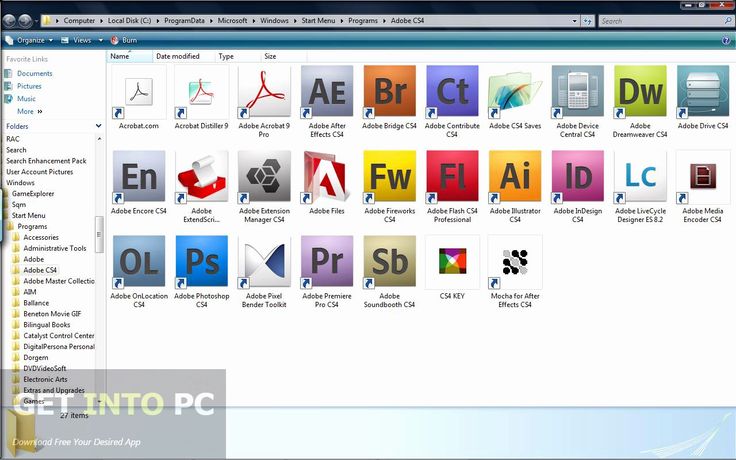Sort by the Size column header
Viewport: 736px width, 460px height.
[x=284, y=56]
